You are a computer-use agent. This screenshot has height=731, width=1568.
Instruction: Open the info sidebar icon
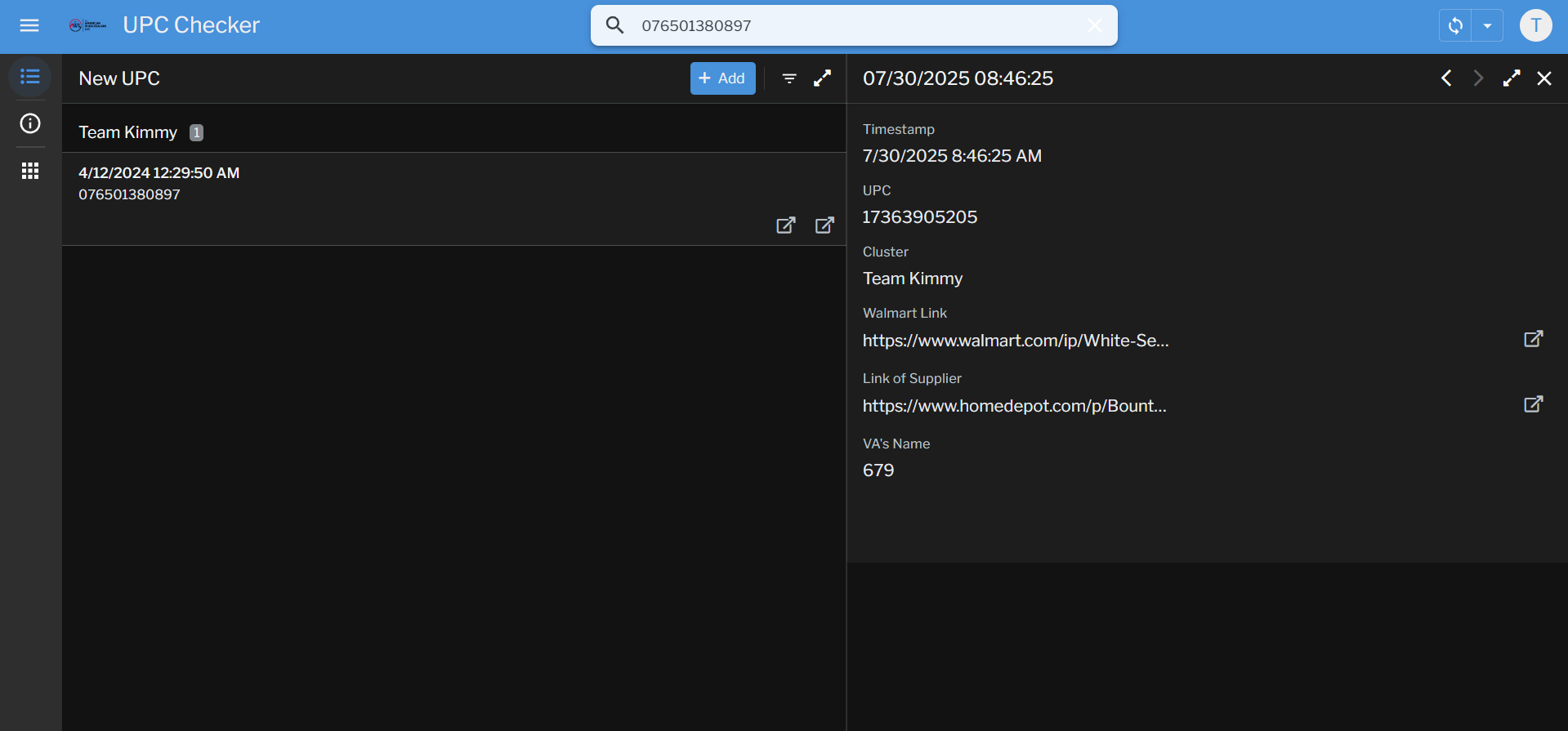pyautogui.click(x=30, y=123)
